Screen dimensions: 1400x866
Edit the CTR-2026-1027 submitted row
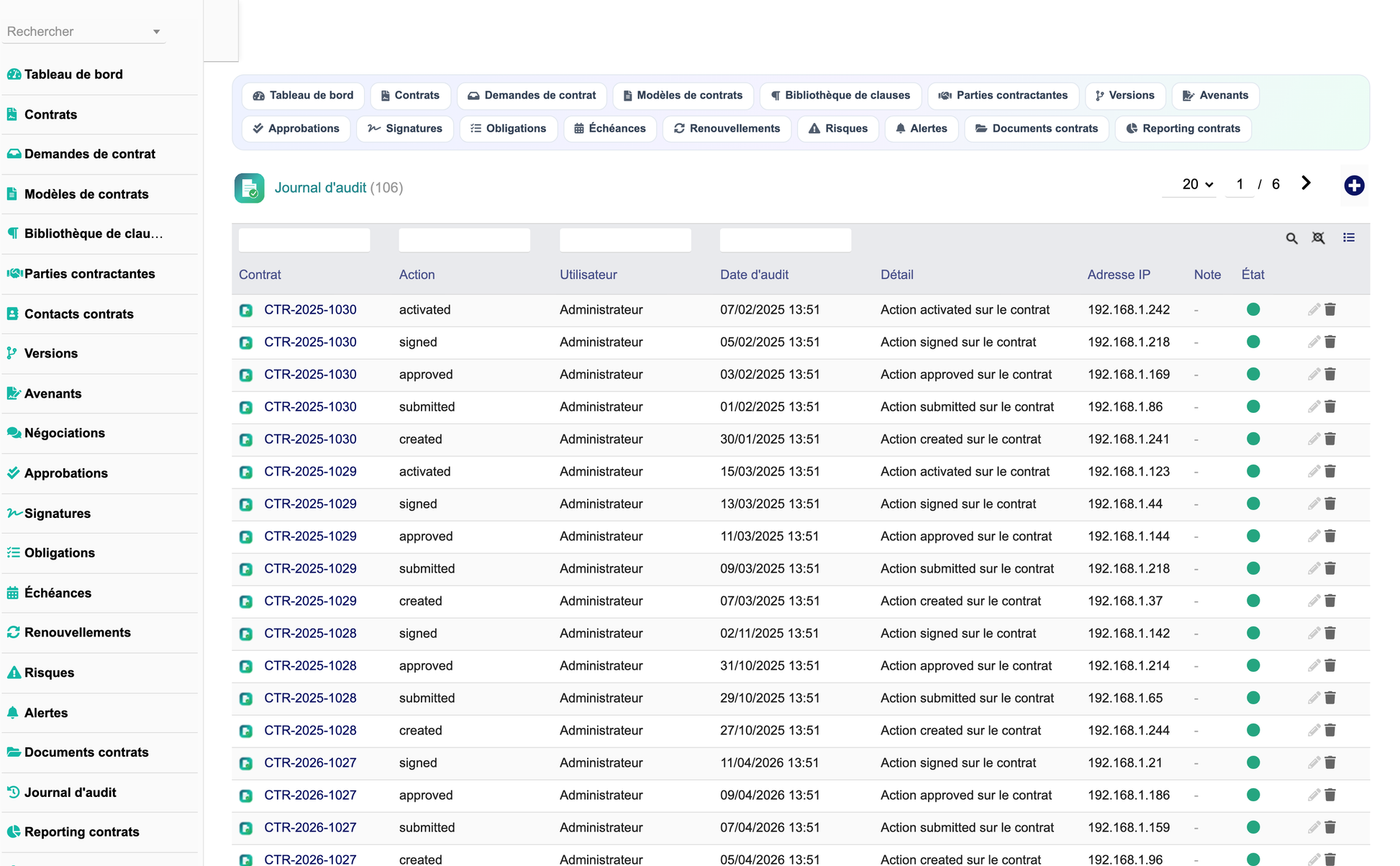click(x=1314, y=827)
